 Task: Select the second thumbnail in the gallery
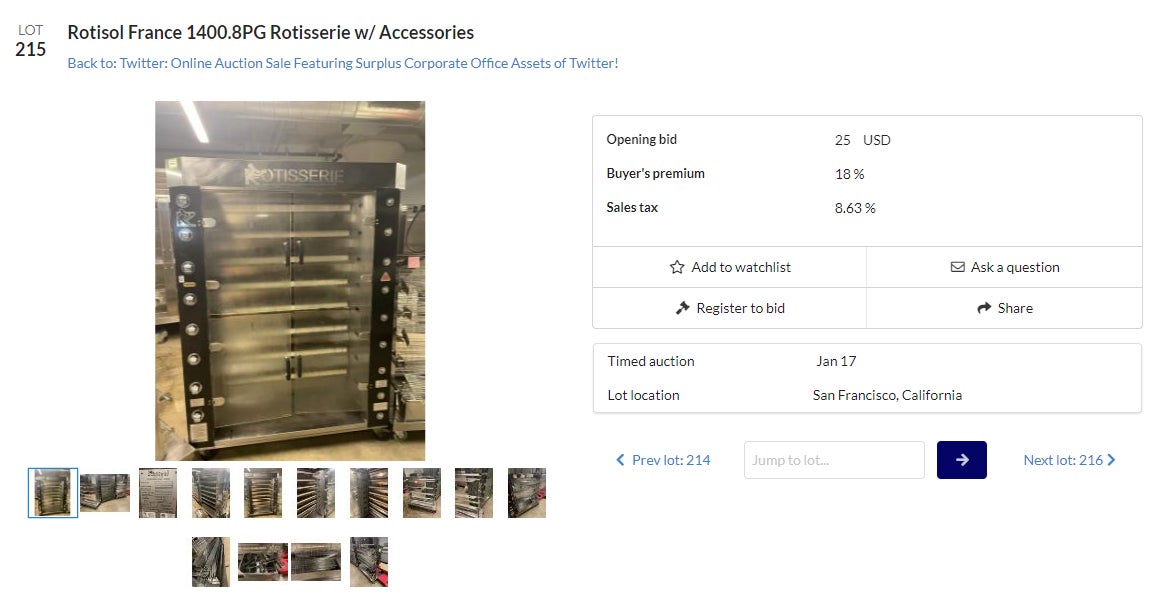(105, 493)
